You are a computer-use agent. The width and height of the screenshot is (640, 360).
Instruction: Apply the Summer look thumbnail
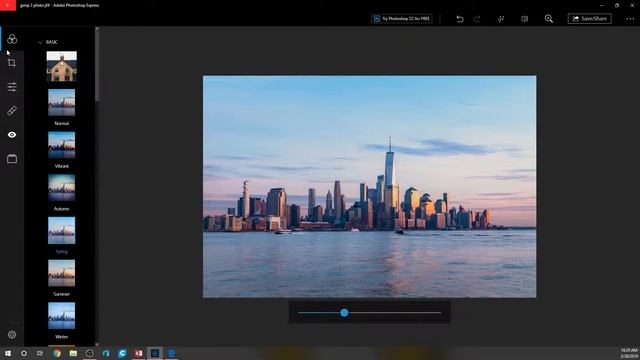62,273
